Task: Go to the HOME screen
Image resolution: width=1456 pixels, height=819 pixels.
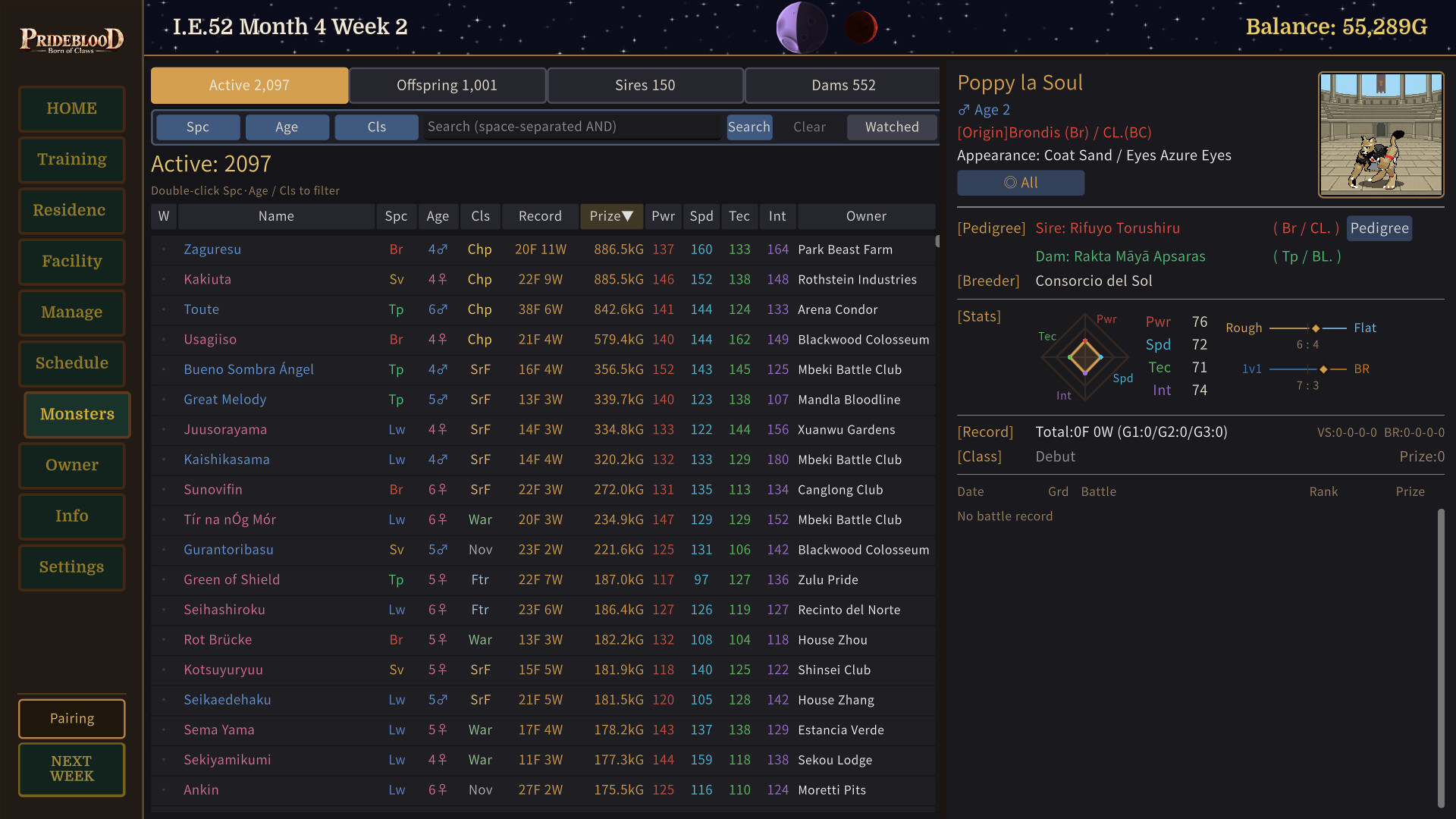Action: (72, 108)
